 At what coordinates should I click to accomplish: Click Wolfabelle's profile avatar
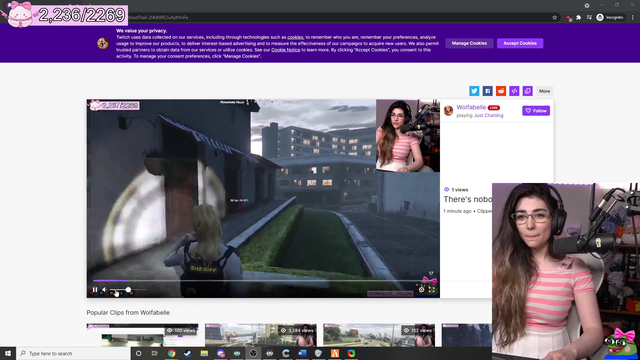coord(449,111)
